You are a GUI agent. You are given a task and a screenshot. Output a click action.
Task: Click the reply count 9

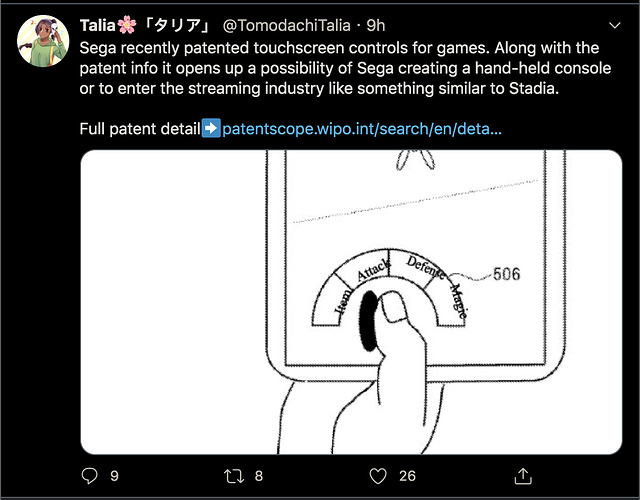coord(114,476)
